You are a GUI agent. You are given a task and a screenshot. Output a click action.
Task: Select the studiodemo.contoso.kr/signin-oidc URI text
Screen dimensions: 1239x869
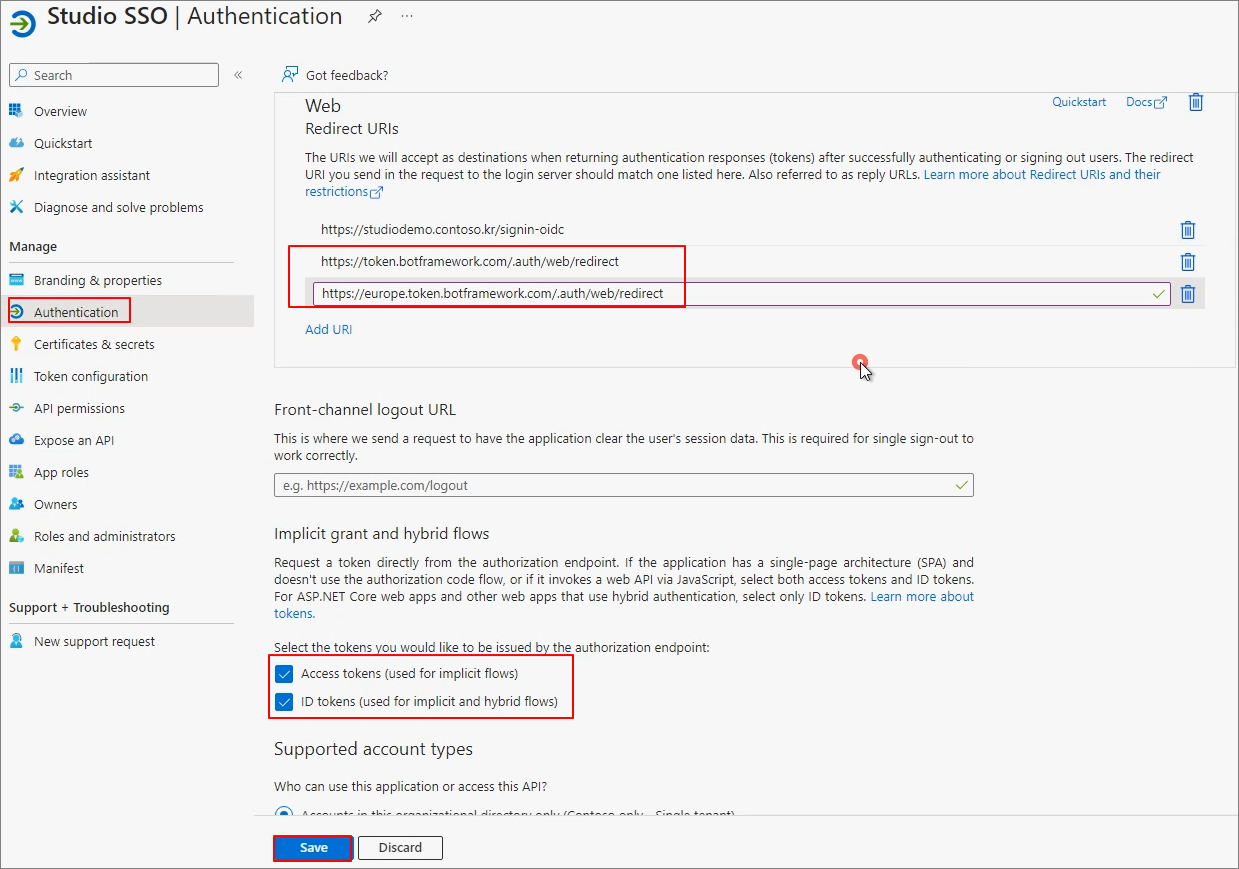coord(442,230)
